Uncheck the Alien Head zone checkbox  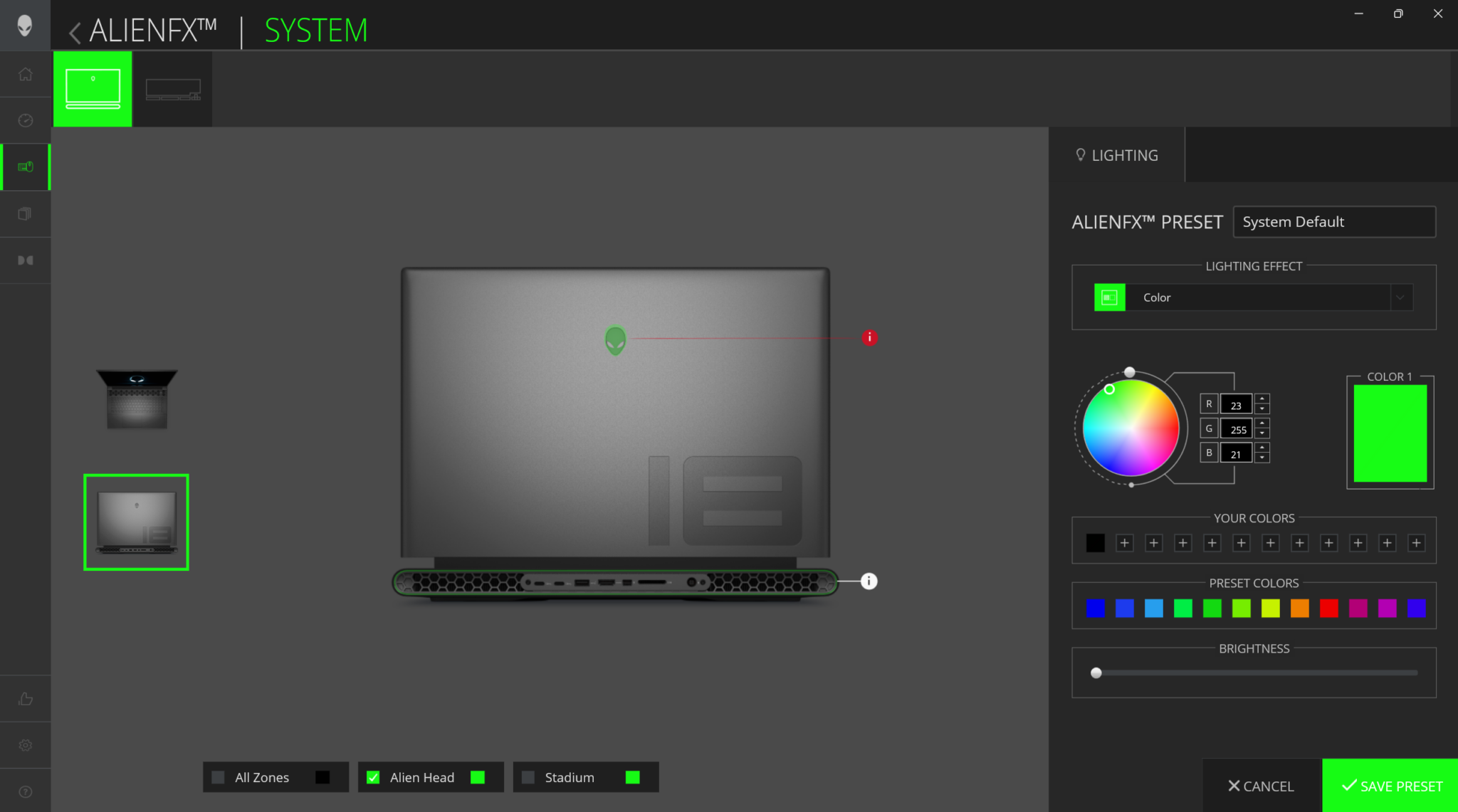pos(373,777)
